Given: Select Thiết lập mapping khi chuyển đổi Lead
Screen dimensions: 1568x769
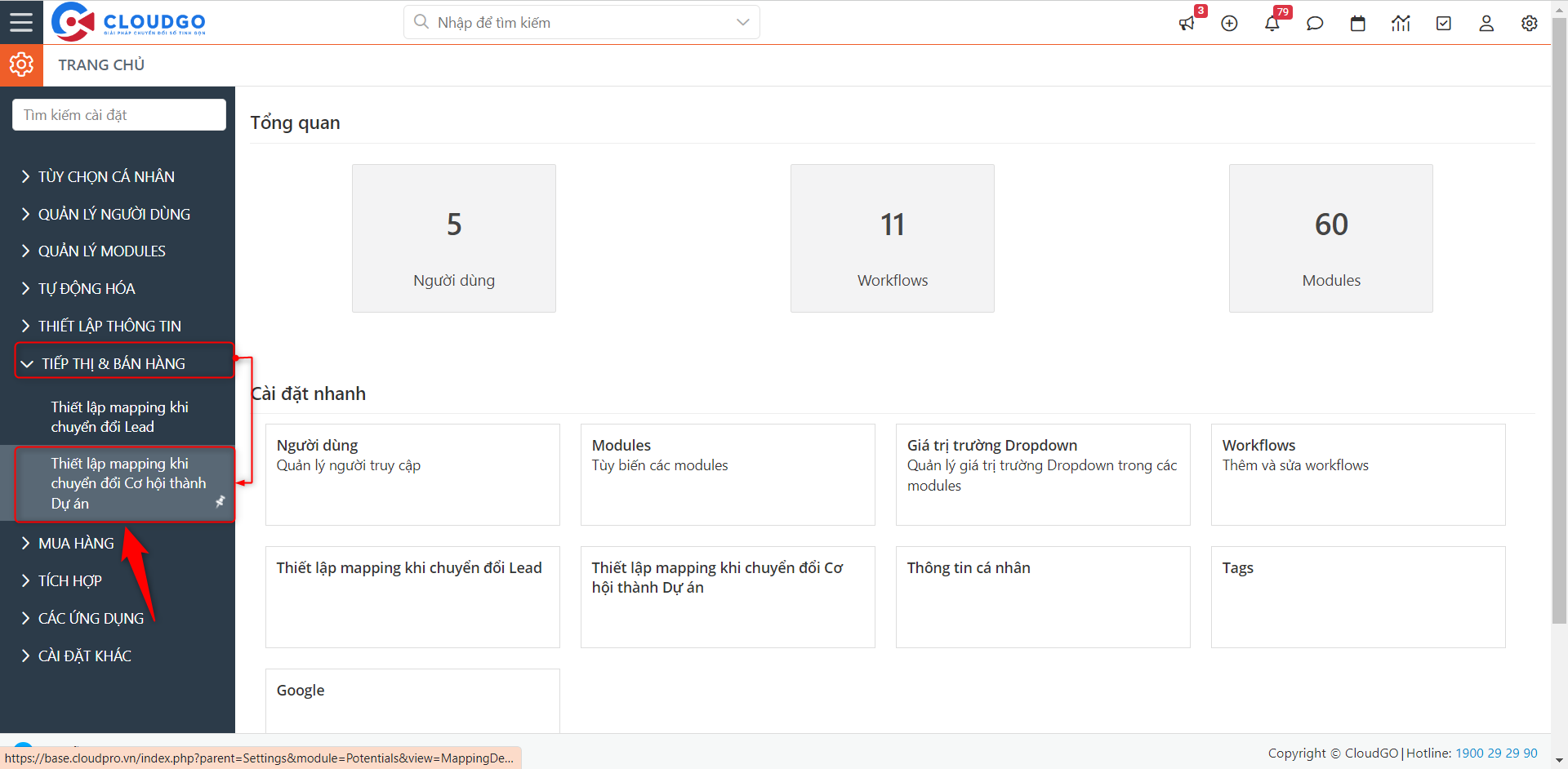Looking at the screenshot, I should click(119, 416).
